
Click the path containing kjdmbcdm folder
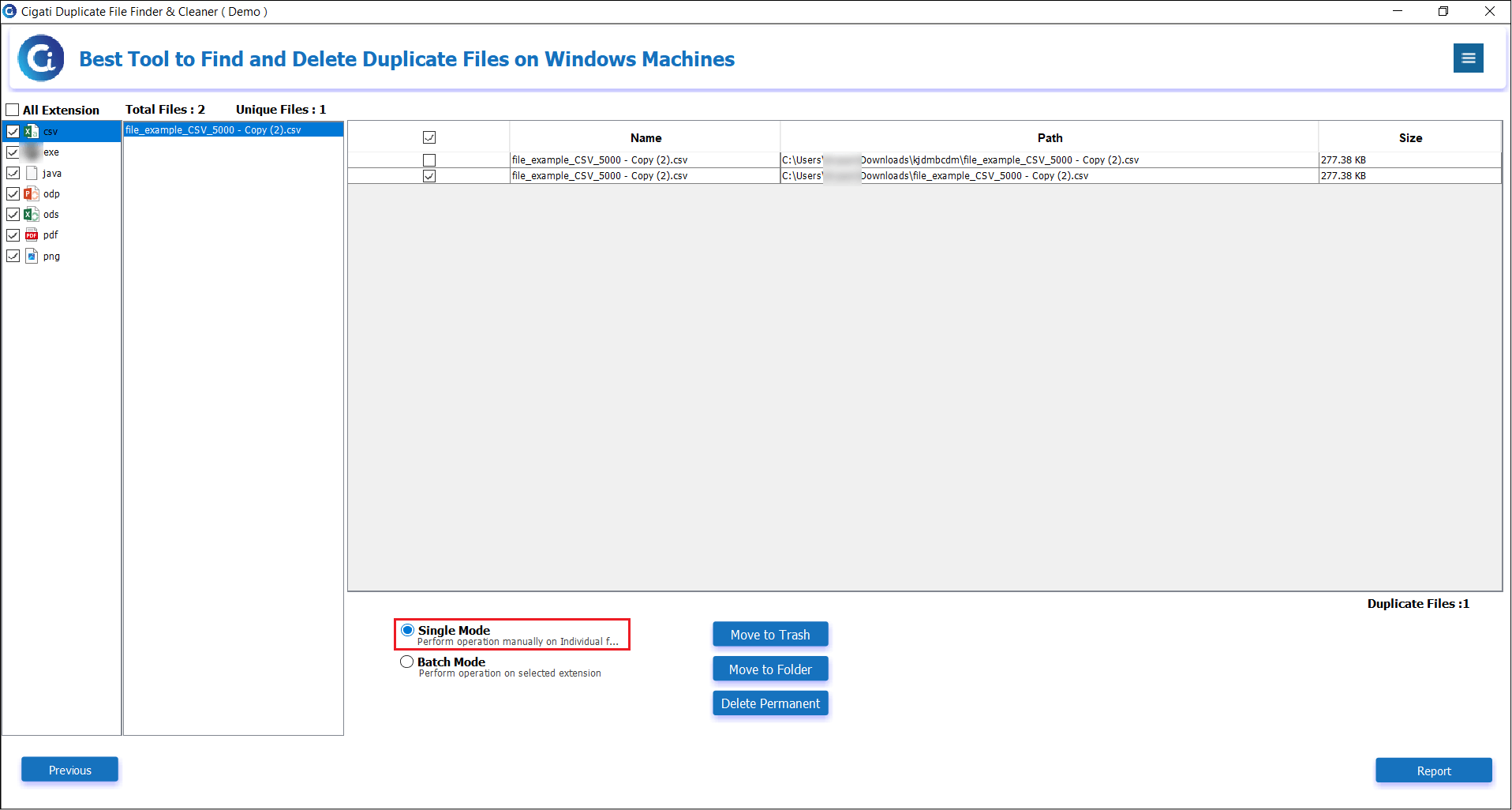coord(1050,160)
